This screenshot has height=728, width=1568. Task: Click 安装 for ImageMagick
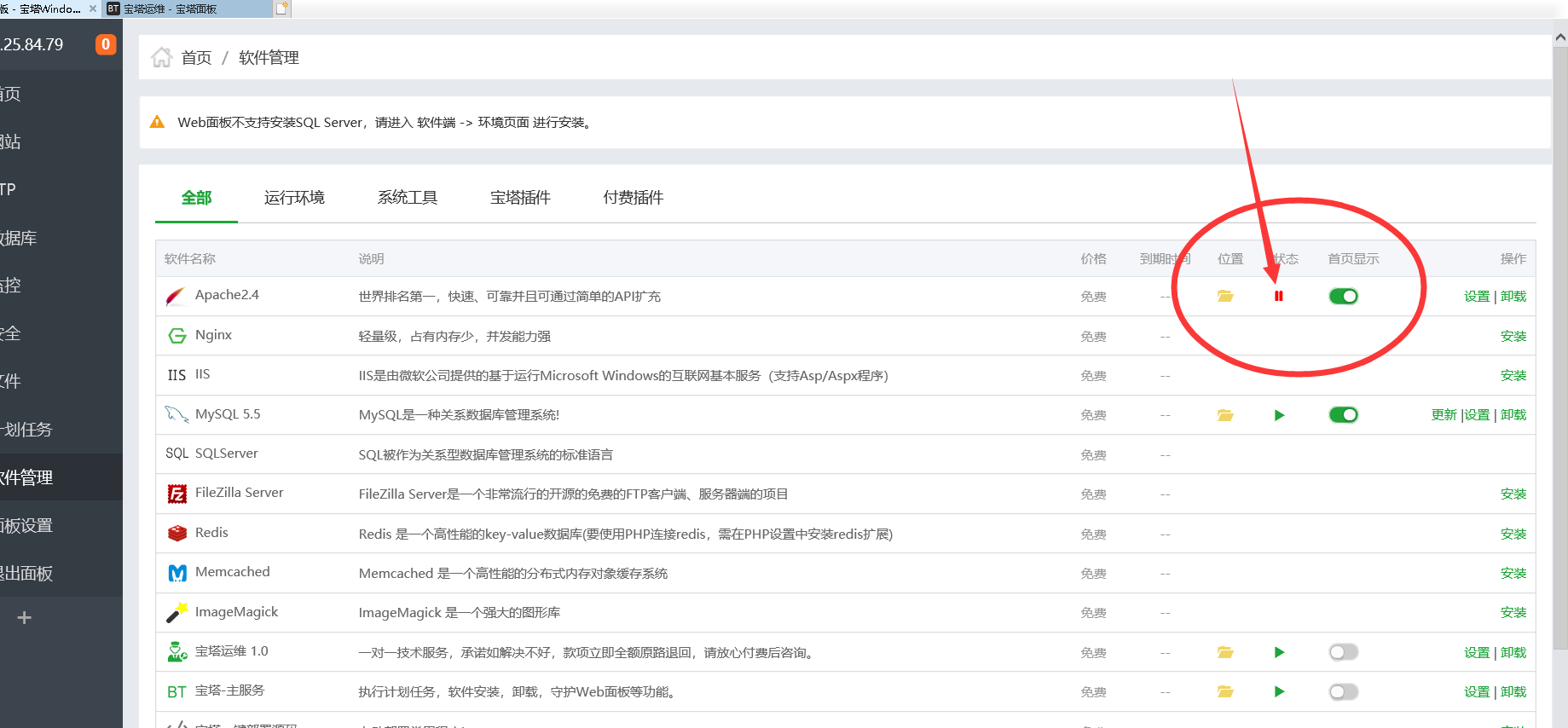[1513, 612]
